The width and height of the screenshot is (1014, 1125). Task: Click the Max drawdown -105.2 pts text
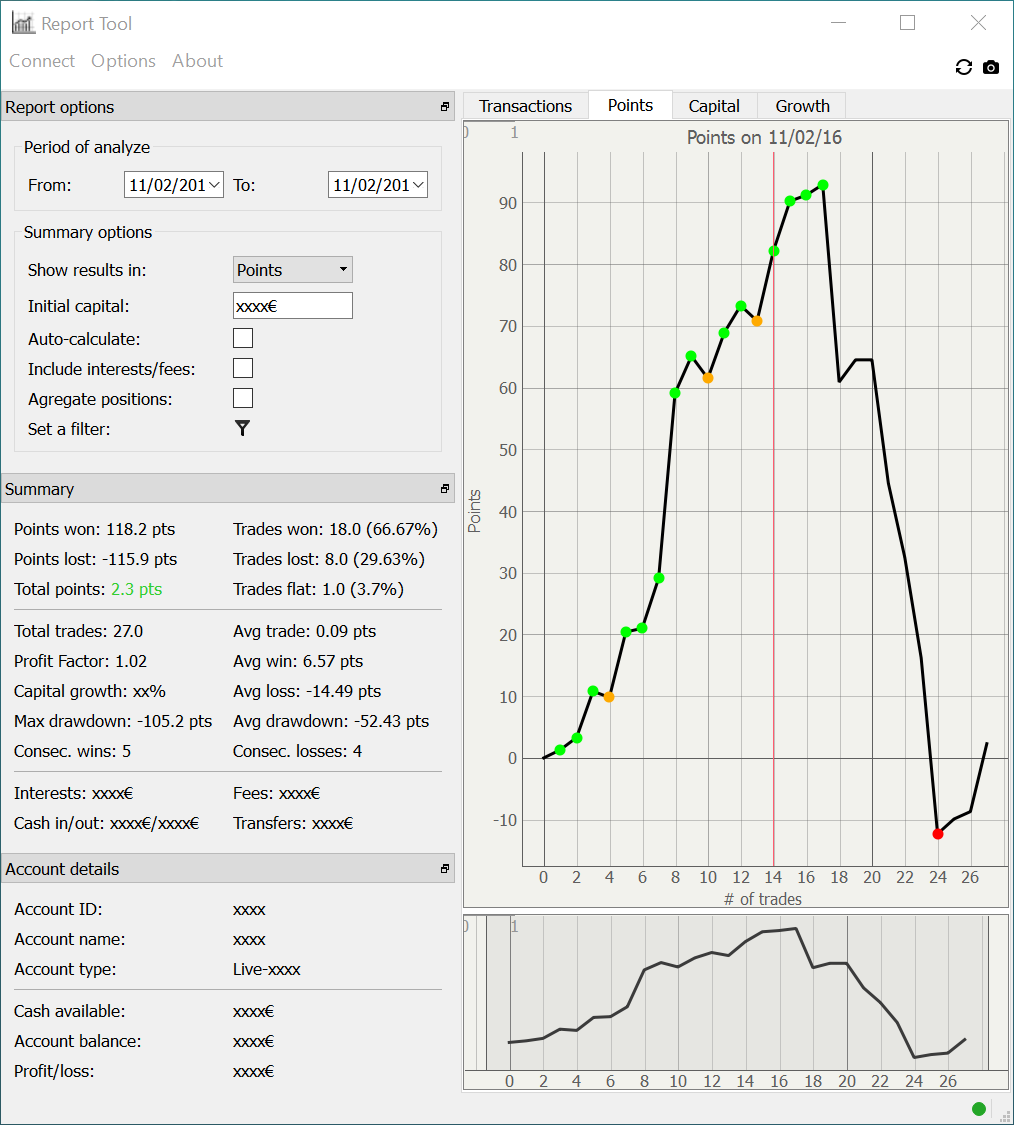click(113, 721)
